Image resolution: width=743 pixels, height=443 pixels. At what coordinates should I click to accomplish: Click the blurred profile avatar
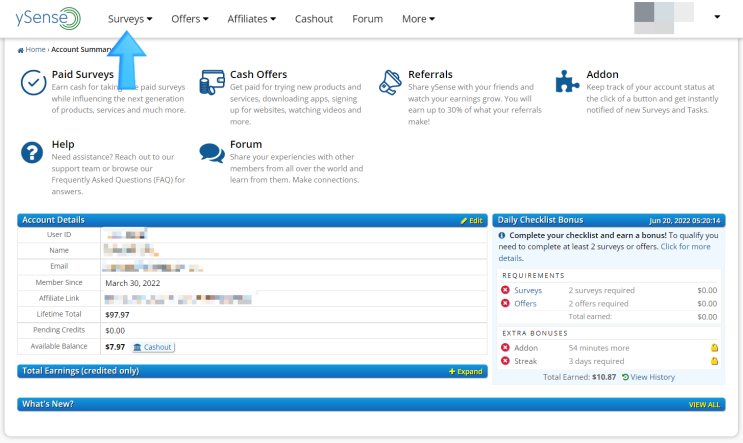pyautogui.click(x=663, y=18)
